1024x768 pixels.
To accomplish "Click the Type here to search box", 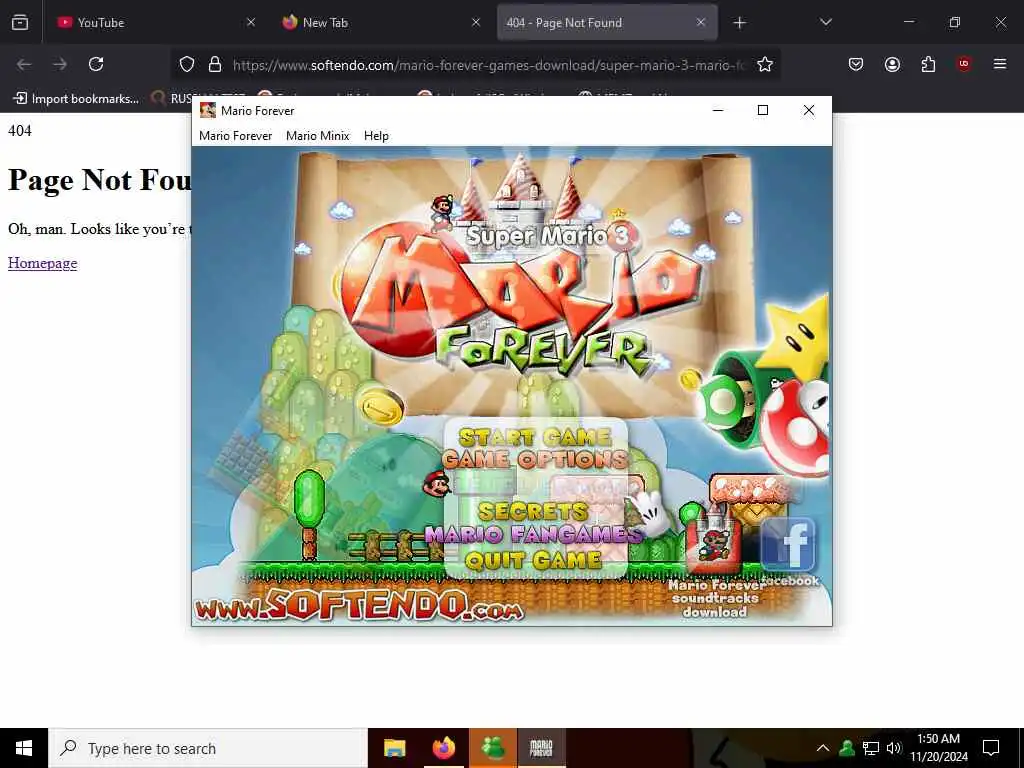I will 208,748.
